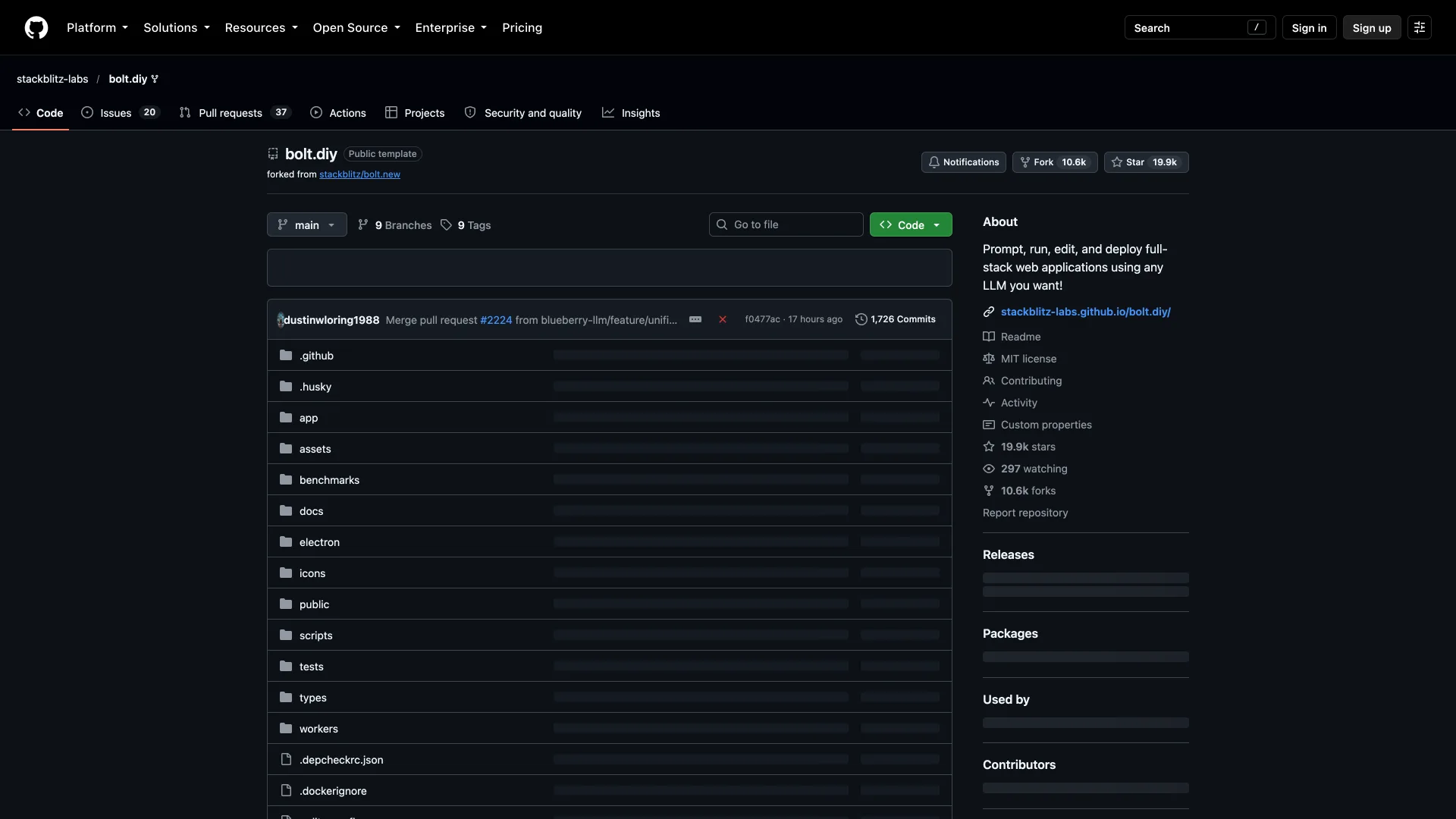Click the Go to file search box

pos(786,224)
